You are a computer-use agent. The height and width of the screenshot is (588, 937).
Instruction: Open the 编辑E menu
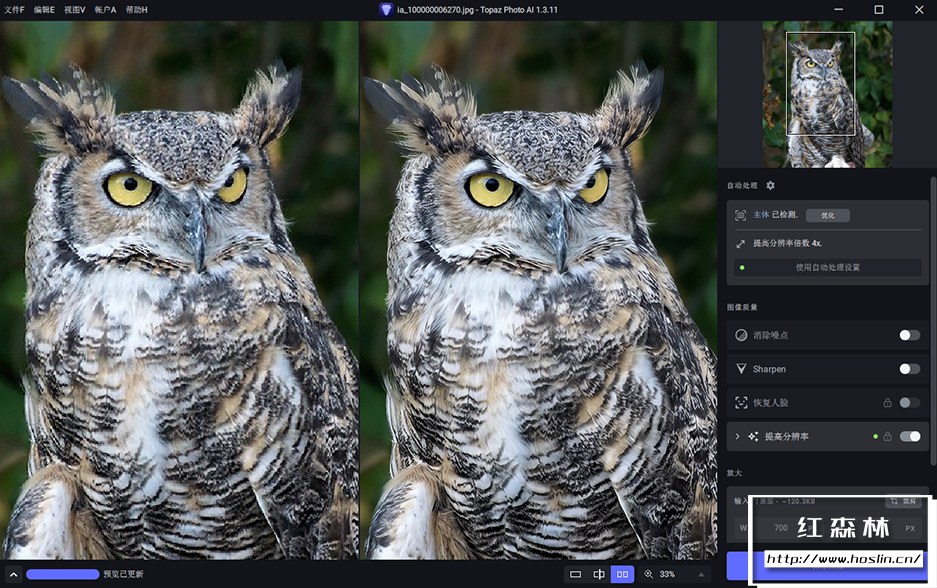coord(44,10)
